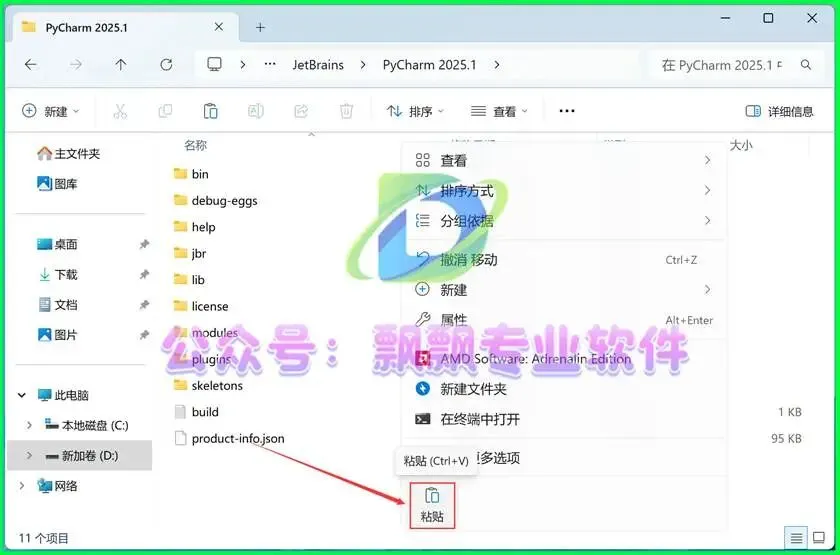Select the lib folder row

click(190, 280)
